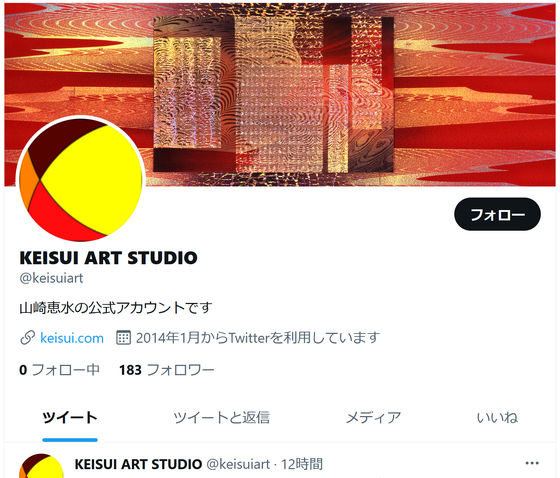Viewport: 560px width, 478px height.
Task: Click the link chain icon beside keisui.com
Action: [28, 338]
